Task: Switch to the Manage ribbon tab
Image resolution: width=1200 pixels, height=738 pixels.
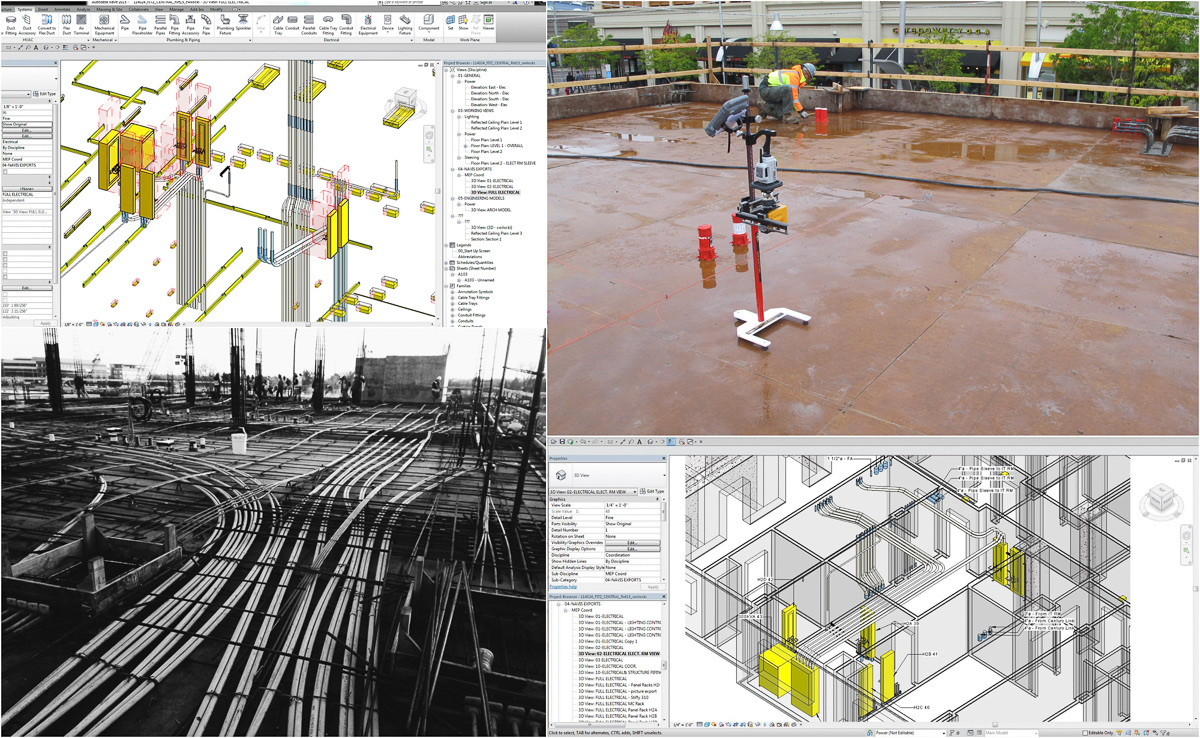Action: click(176, 9)
